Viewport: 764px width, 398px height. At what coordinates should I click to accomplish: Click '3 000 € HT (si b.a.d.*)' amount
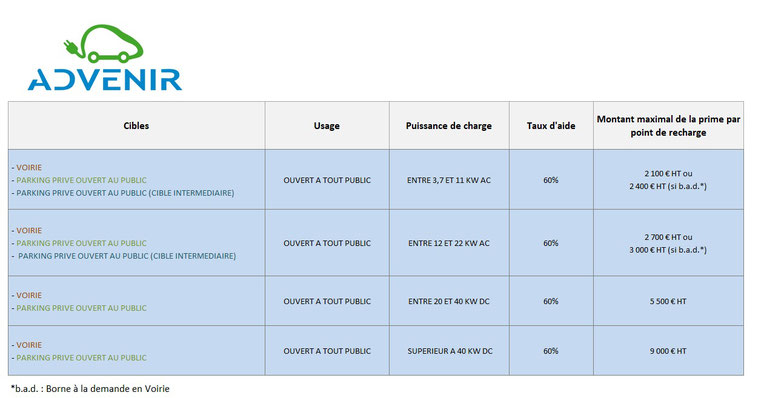(668, 250)
